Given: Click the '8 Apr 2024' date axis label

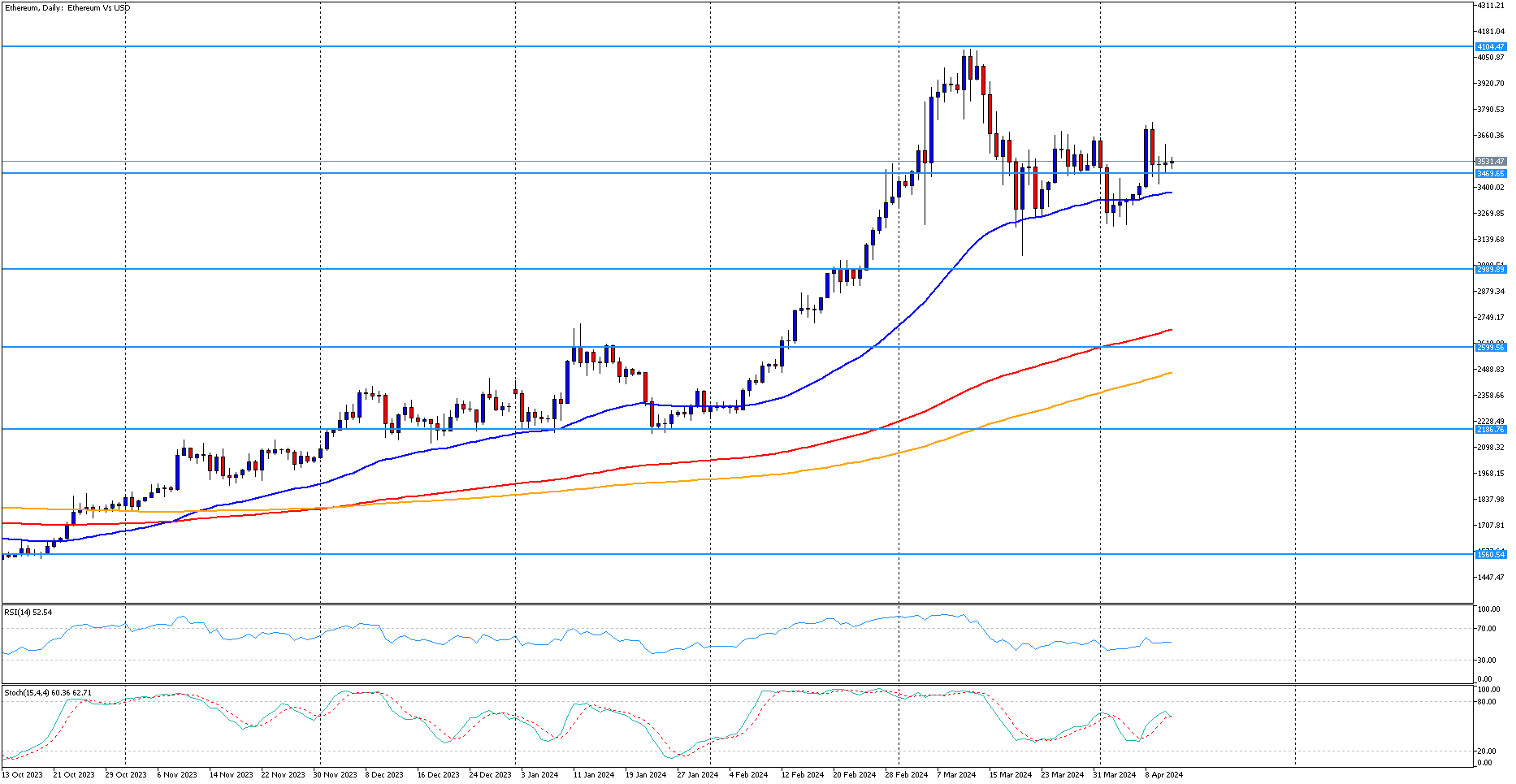Looking at the screenshot, I should tap(1162, 775).
